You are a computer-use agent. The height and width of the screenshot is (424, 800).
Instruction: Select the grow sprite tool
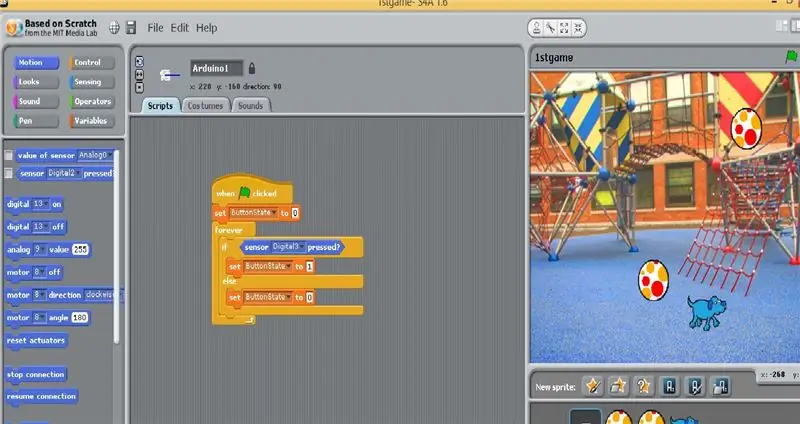point(564,28)
